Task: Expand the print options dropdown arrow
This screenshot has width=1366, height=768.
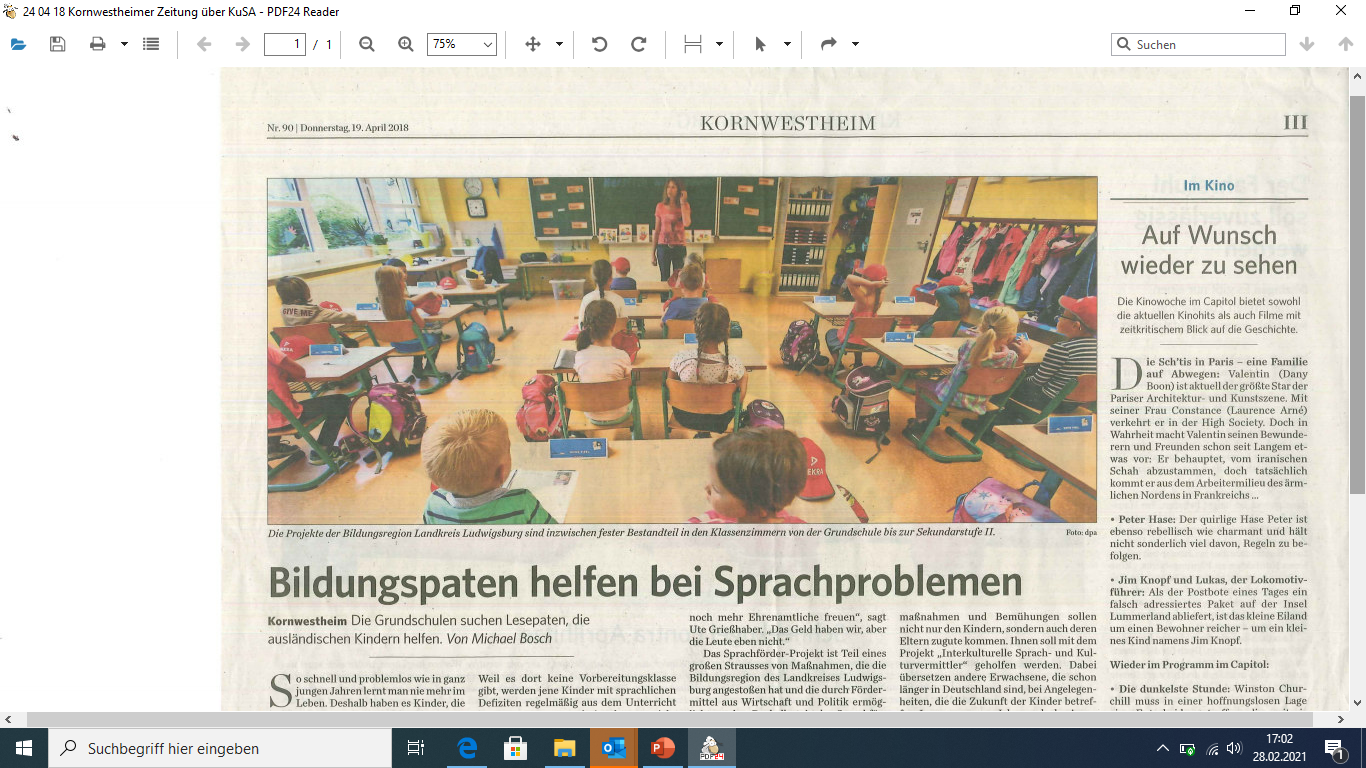Action: point(124,44)
